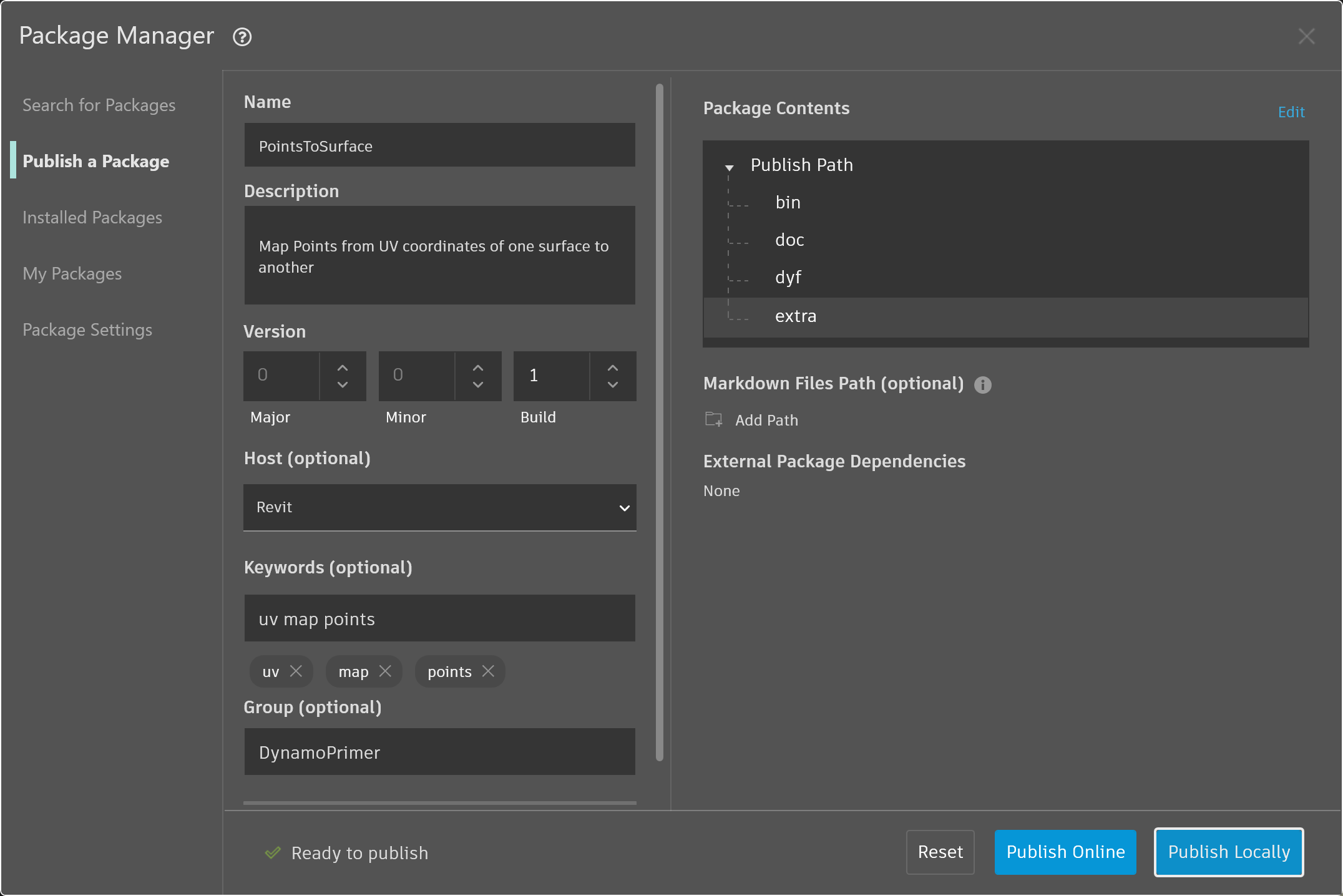Open the Host dropdown showing Revit
The height and width of the screenshot is (896, 1343).
(x=439, y=507)
